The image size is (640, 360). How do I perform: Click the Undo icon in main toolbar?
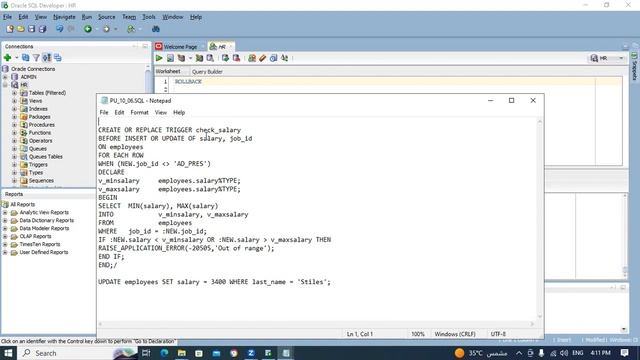(x=60, y=29)
